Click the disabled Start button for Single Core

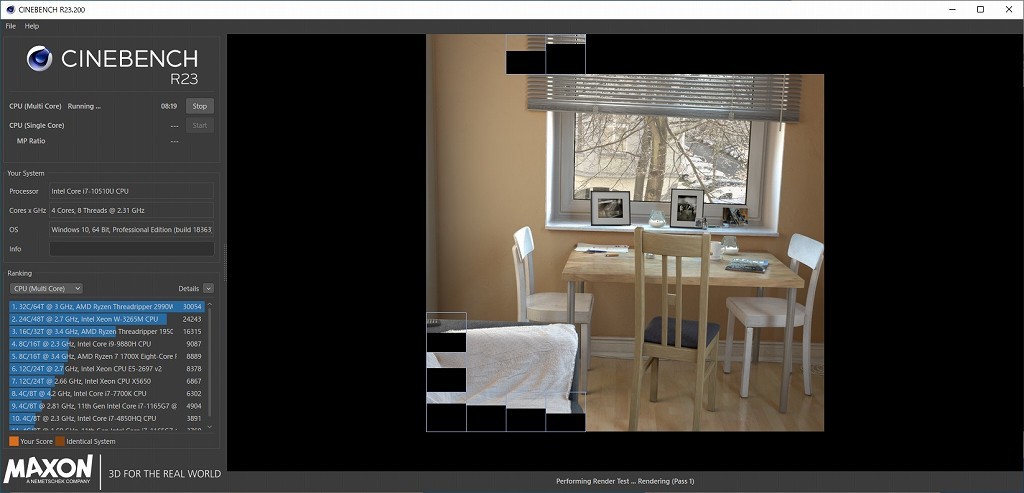(199, 125)
